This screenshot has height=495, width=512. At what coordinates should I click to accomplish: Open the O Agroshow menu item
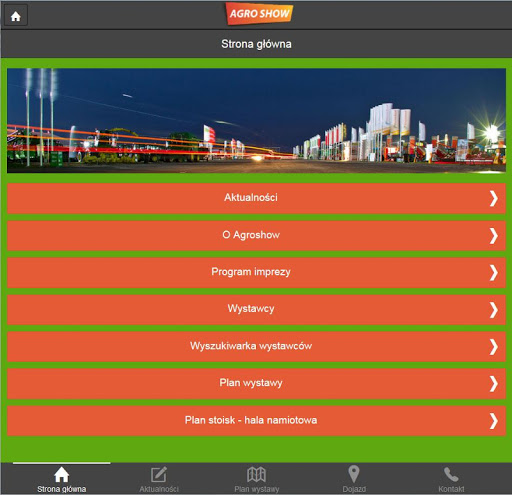[256, 236]
